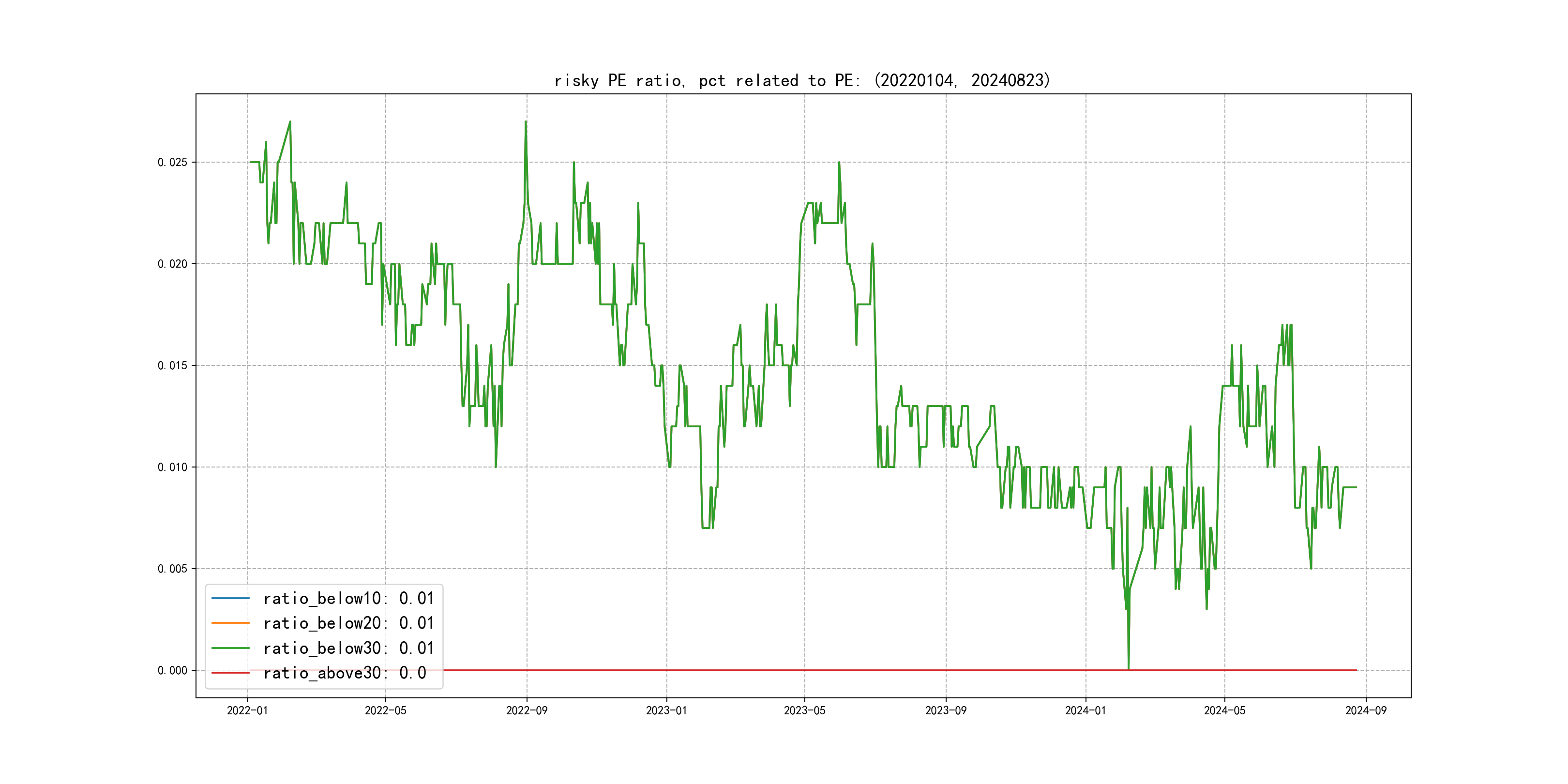The height and width of the screenshot is (784, 1568).
Task: Click the 0.000 y-axis tick label
Action: click(x=172, y=670)
